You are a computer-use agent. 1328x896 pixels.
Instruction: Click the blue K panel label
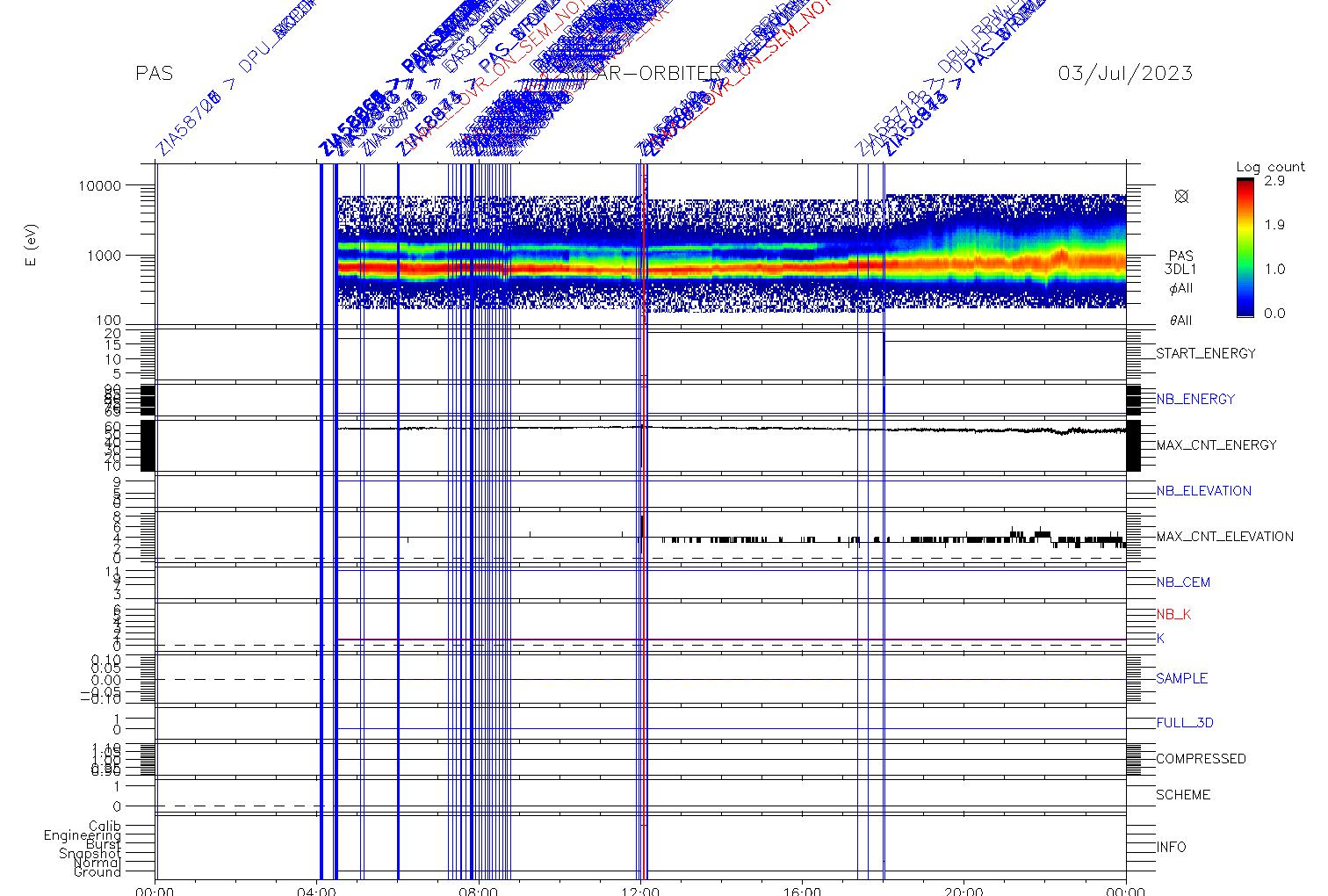1160,639
